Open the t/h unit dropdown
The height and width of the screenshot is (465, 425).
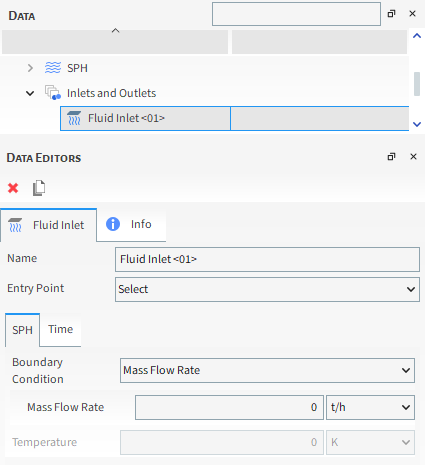pos(370,407)
